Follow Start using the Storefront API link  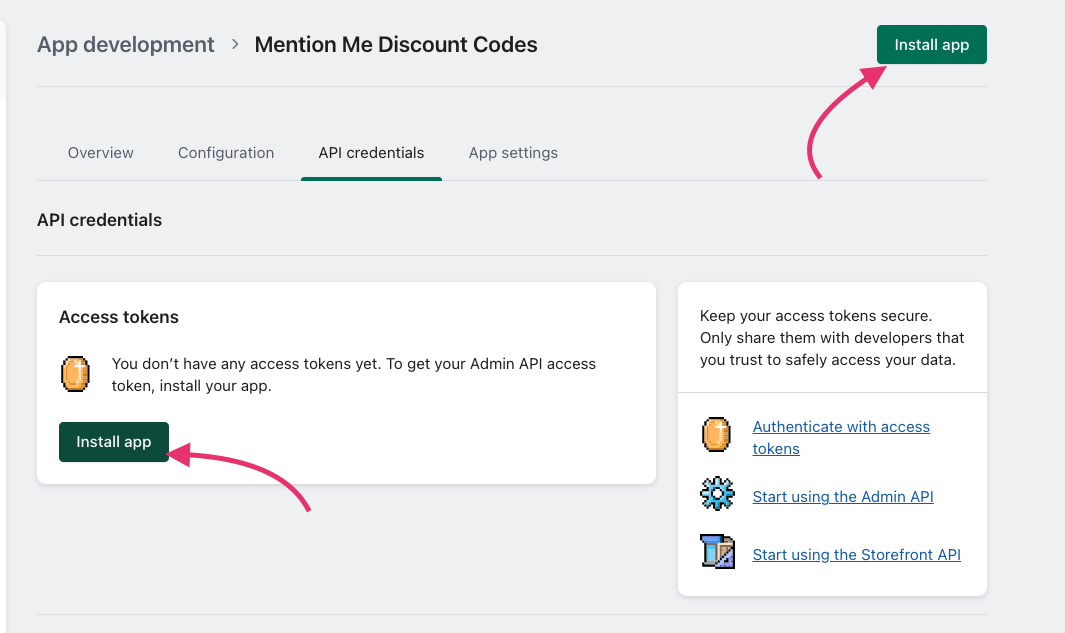point(856,554)
